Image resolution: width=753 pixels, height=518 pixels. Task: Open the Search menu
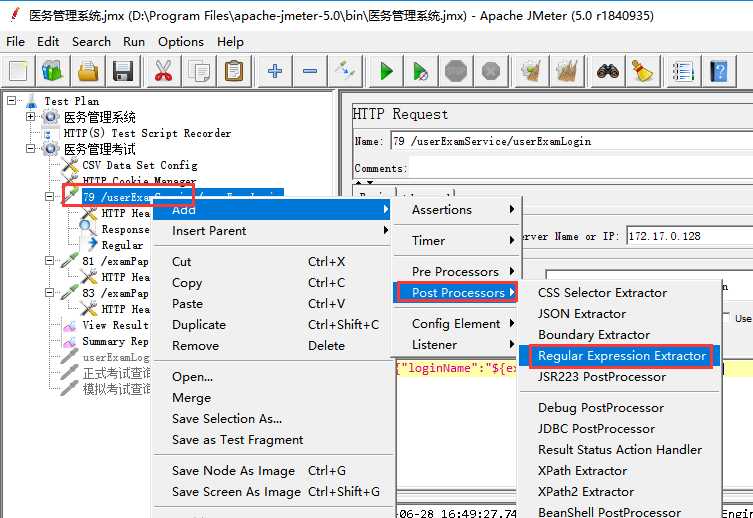(x=91, y=42)
